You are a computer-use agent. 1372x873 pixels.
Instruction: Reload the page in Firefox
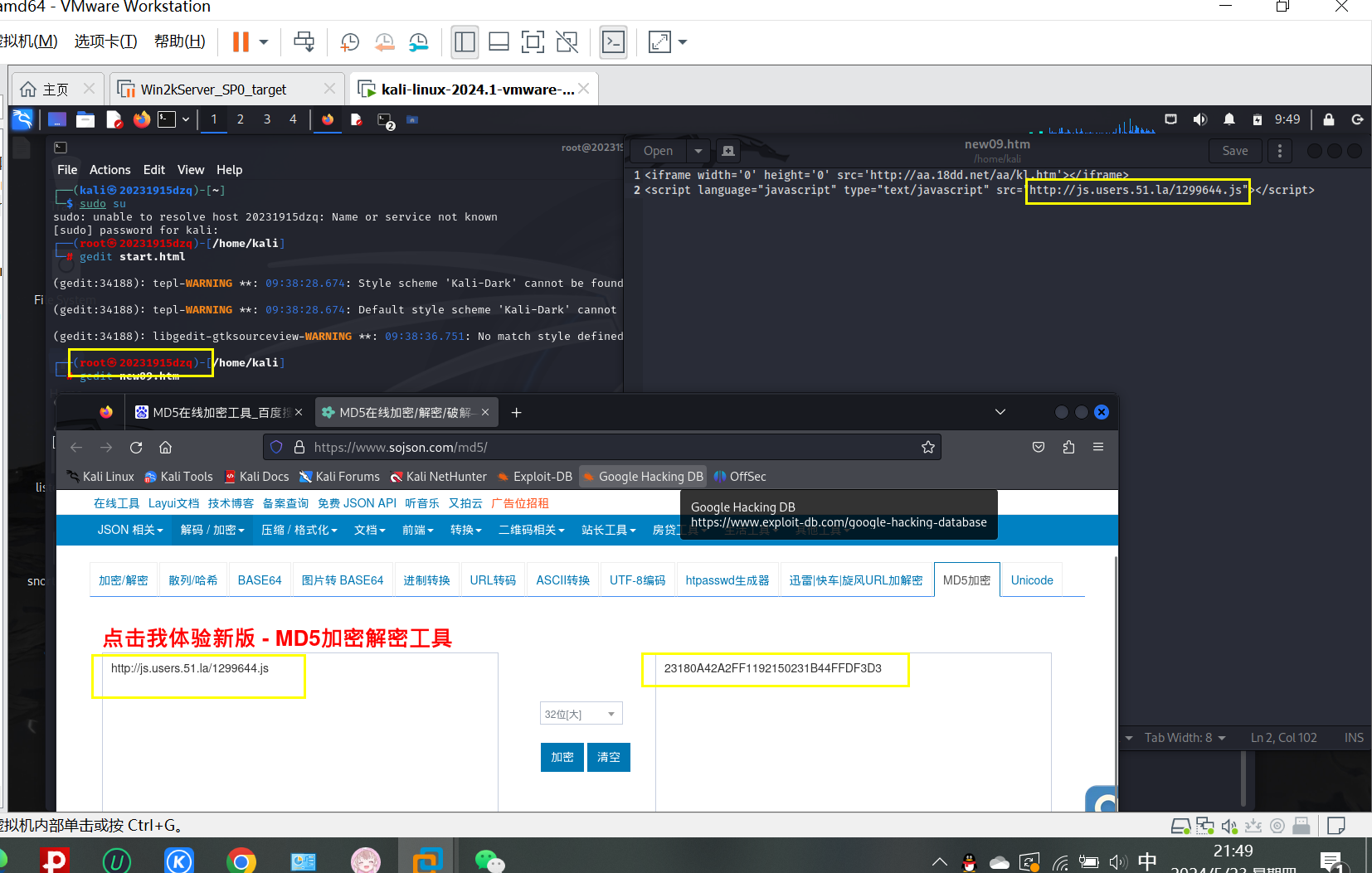[136, 448]
